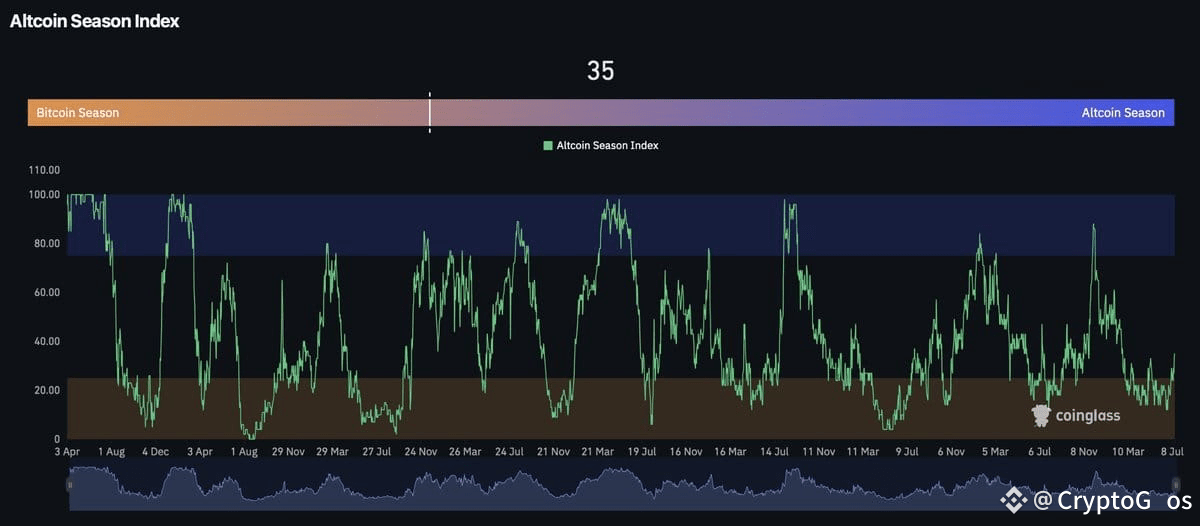Click the '9 Jul' x-axis date
This screenshot has height=526, width=1200.
point(907,452)
